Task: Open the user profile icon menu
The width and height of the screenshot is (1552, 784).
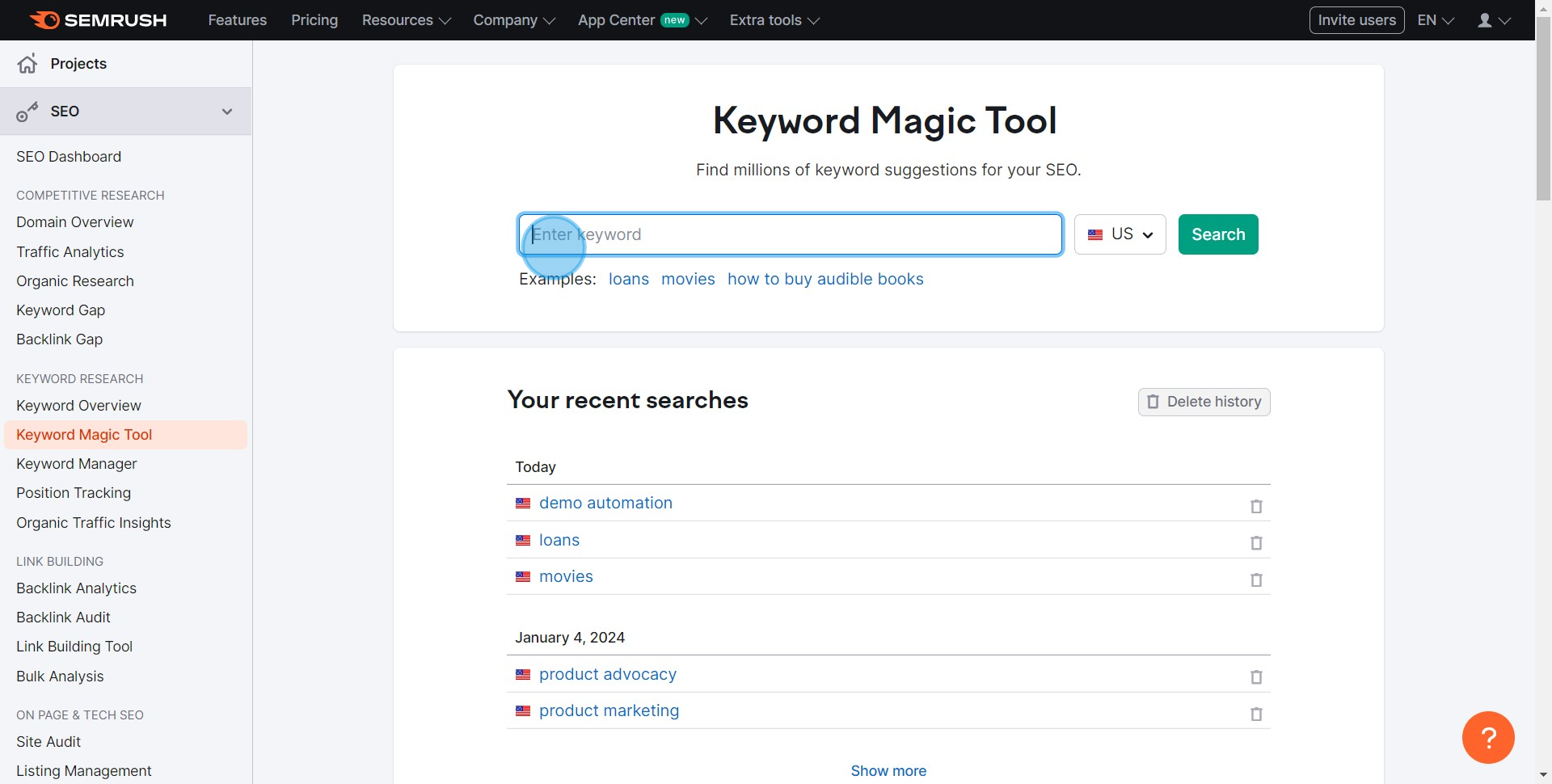Action: tap(1494, 20)
